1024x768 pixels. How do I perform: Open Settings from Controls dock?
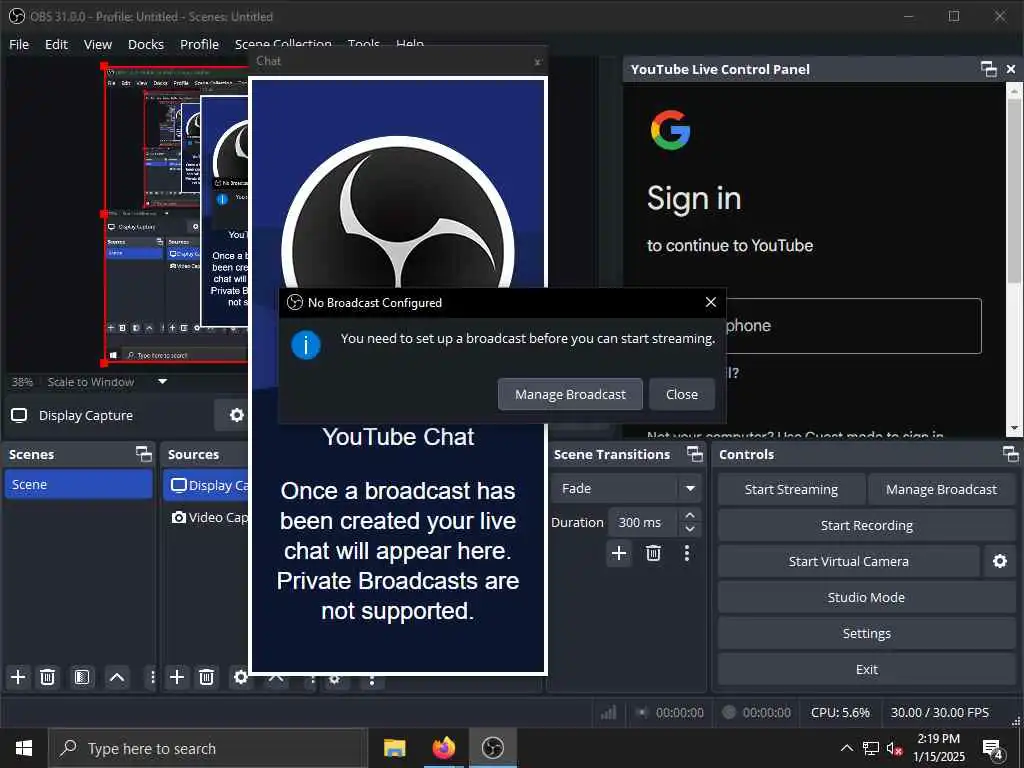coord(867,633)
